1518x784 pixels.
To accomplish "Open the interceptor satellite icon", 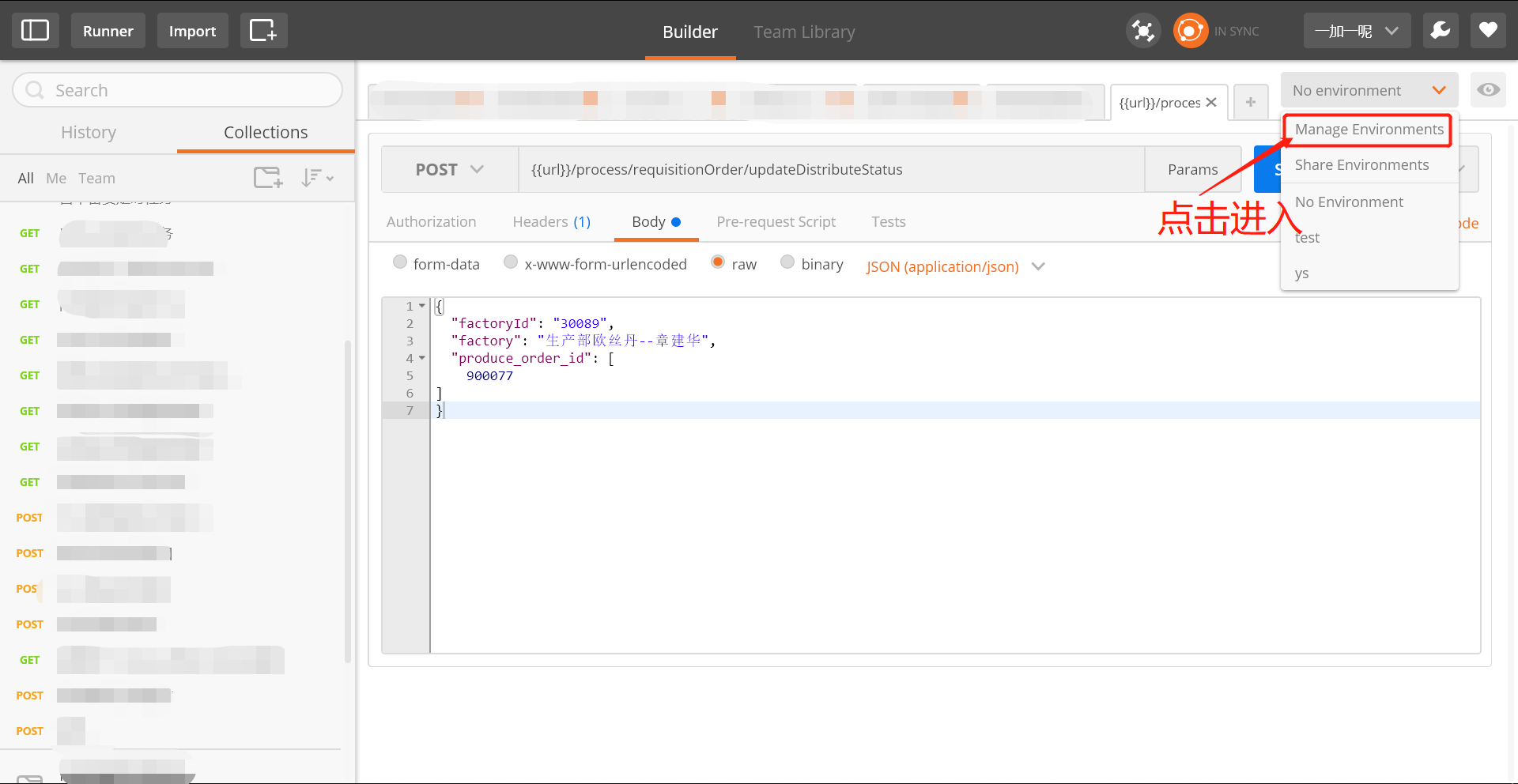I will pos(1143,31).
